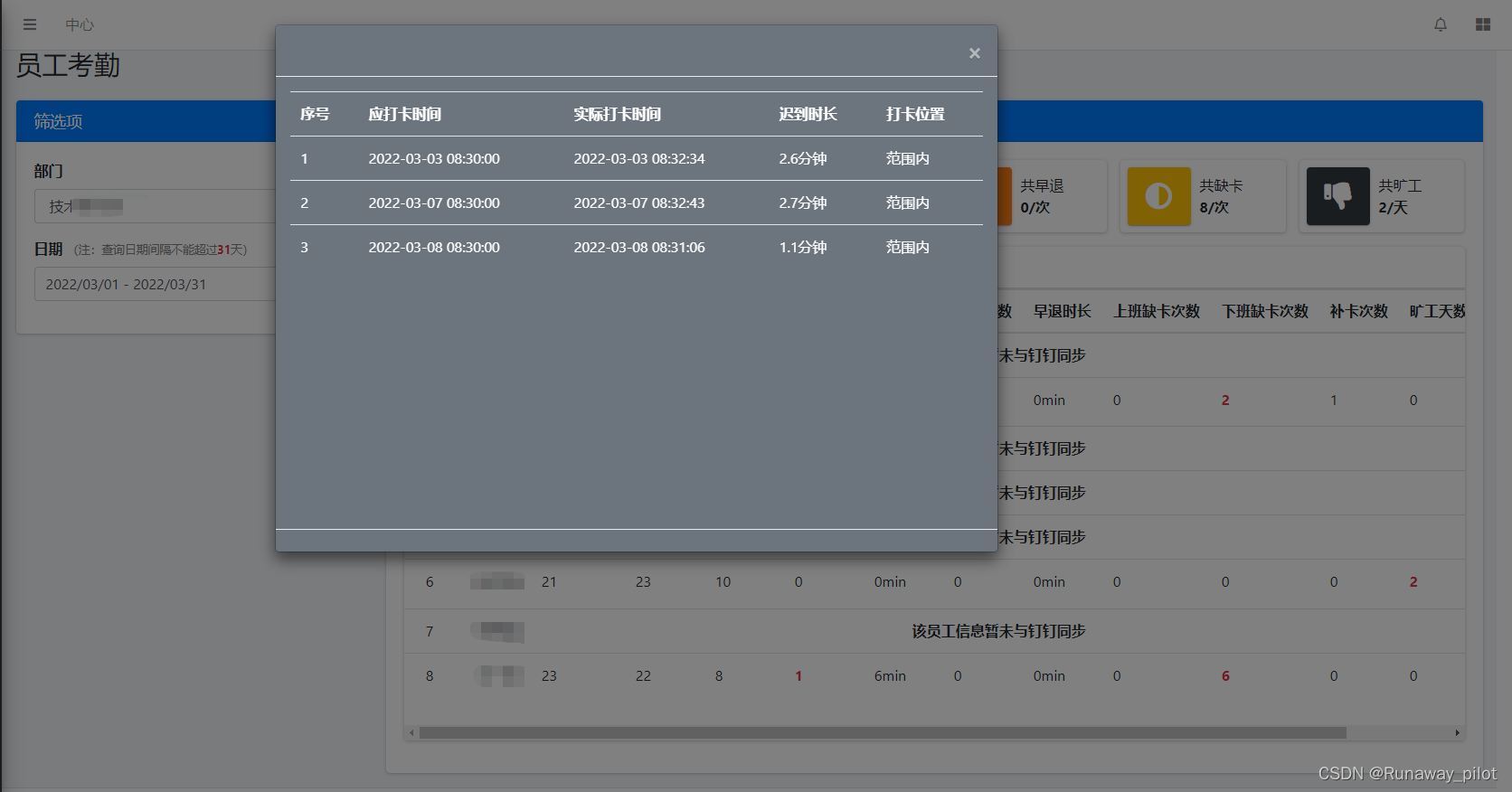This screenshot has height=792, width=1512.
Task: Click the 6min late duration in row 8
Action: 890,675
